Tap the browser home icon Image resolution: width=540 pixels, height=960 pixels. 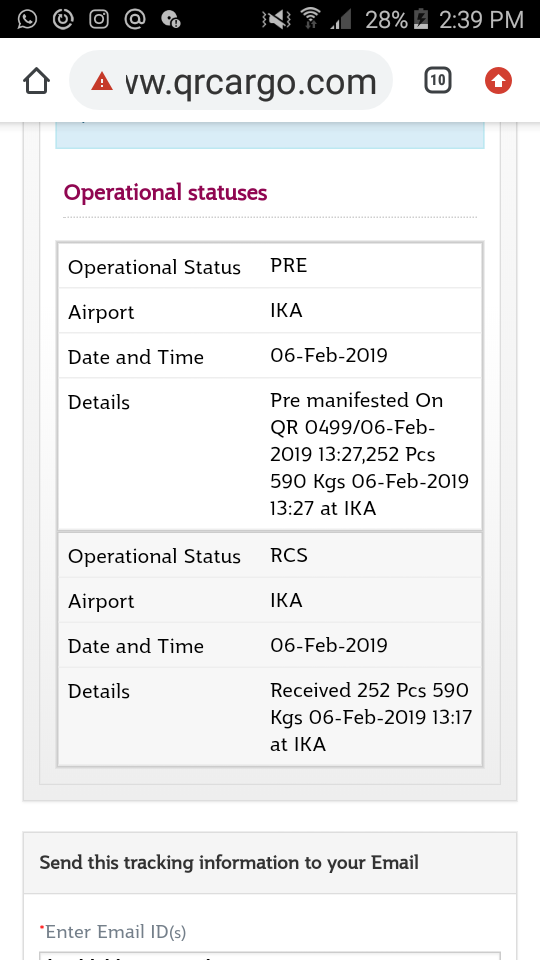point(36,81)
